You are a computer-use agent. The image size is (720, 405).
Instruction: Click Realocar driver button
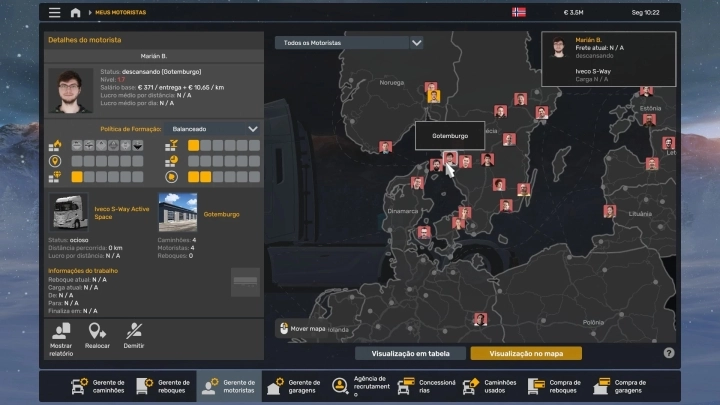pyautogui.click(x=97, y=336)
